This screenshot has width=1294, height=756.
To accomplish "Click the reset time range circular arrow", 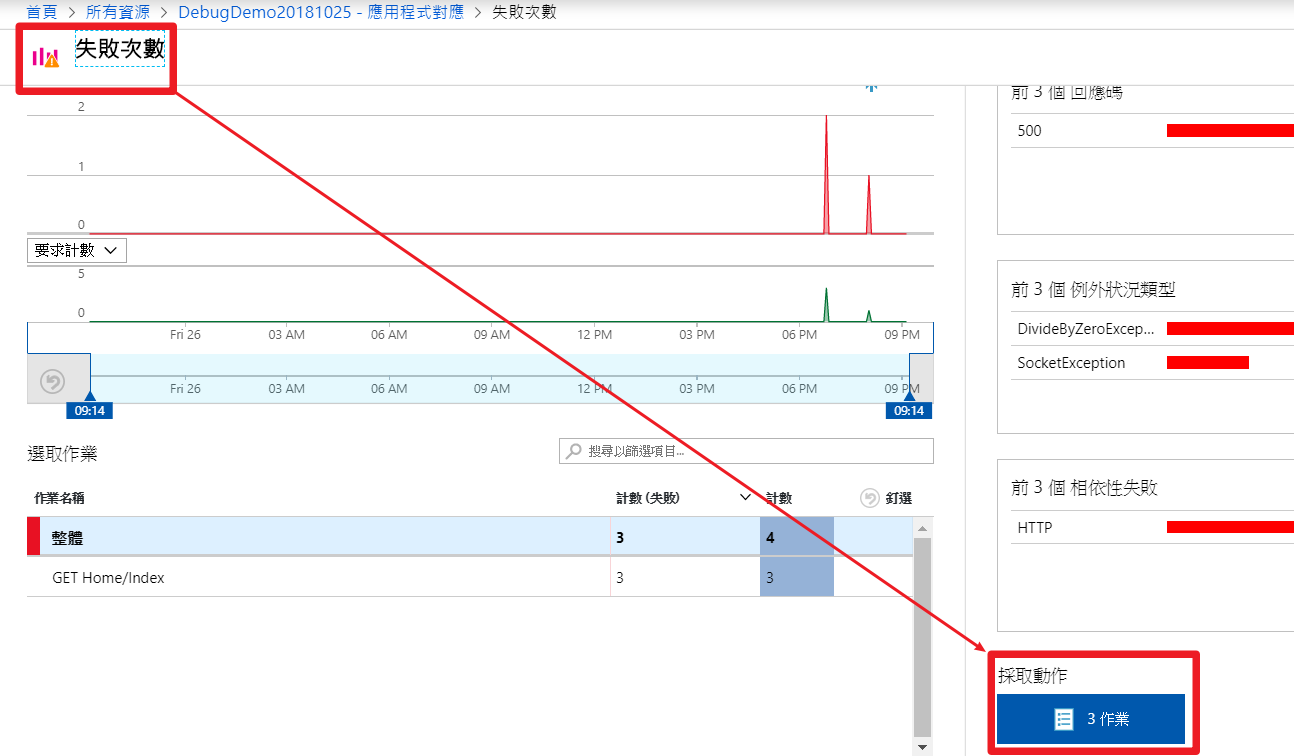I will coord(52,381).
